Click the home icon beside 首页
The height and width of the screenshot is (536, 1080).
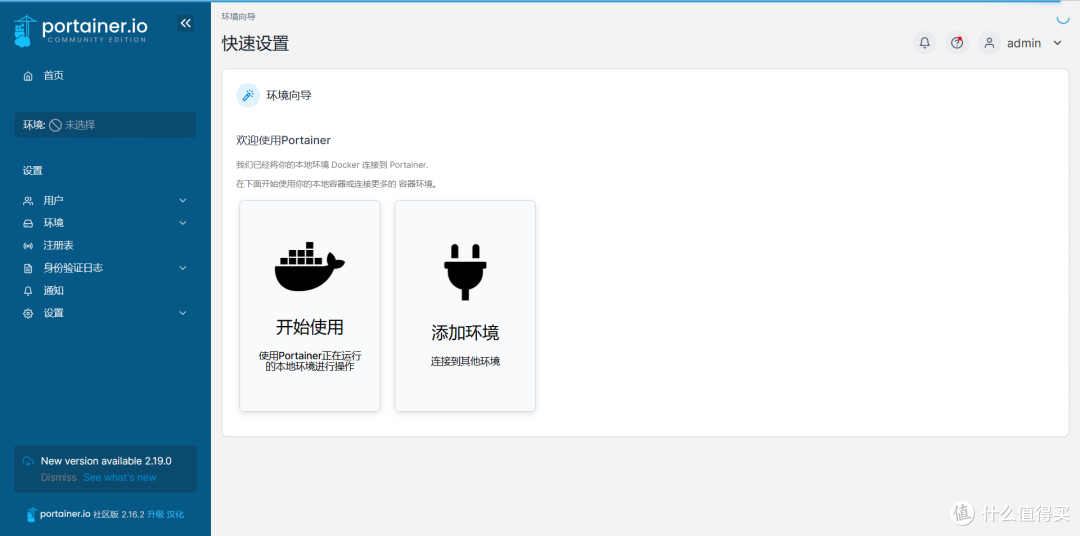(28, 76)
